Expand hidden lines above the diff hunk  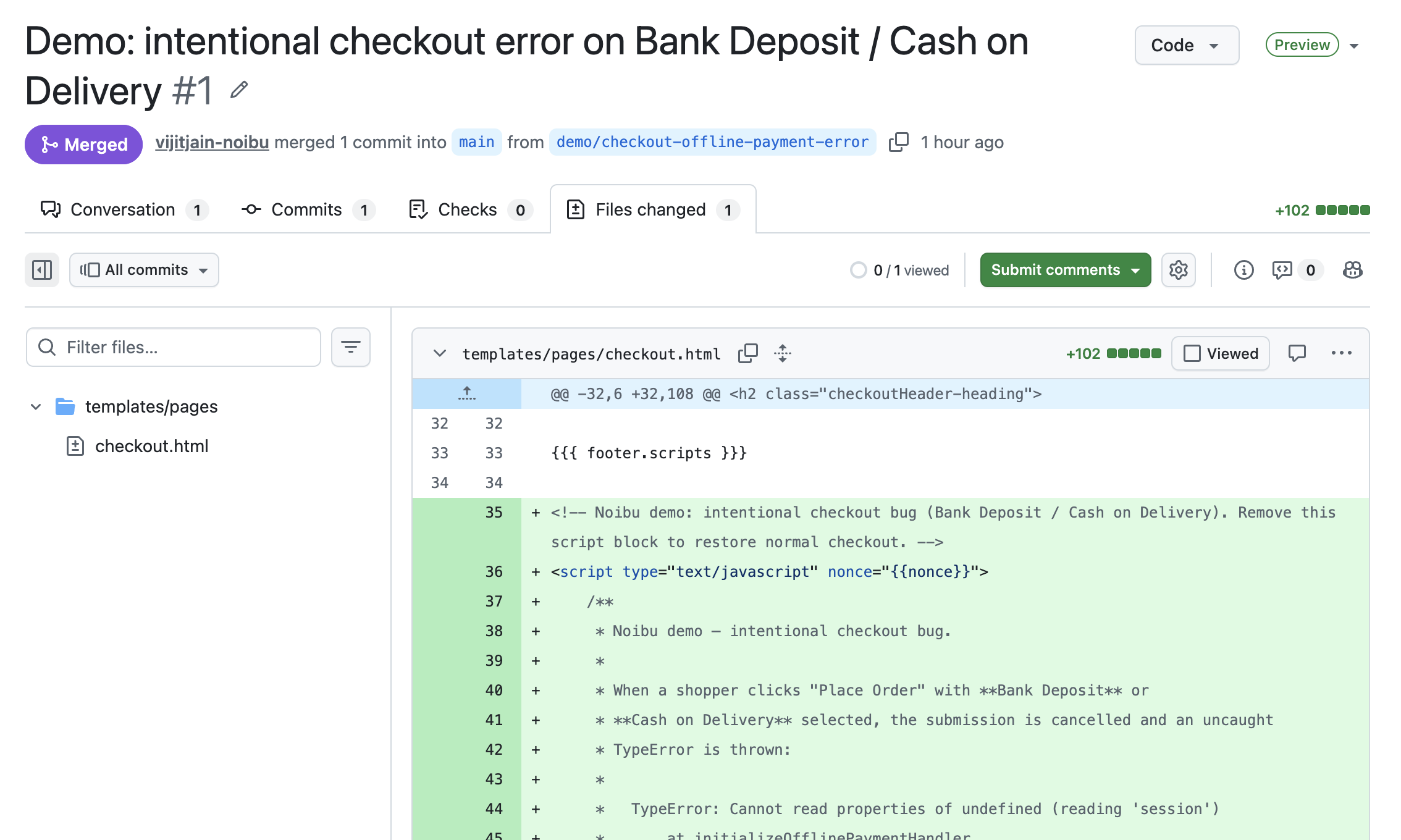[467, 393]
